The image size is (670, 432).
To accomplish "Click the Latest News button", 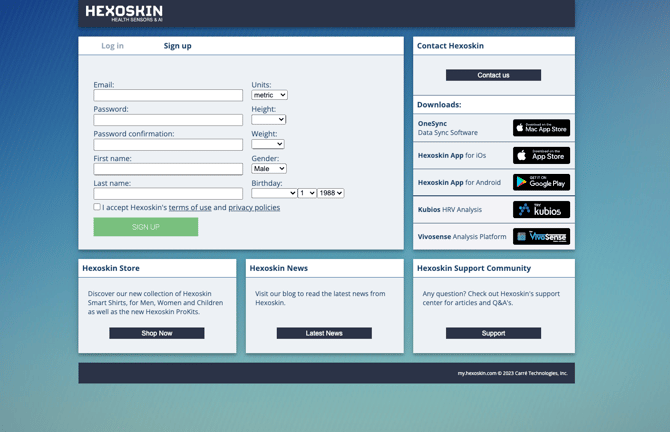I will [324, 333].
